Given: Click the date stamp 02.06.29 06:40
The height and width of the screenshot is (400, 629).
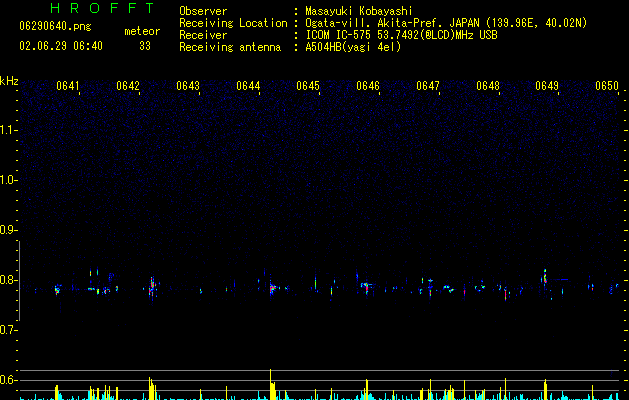Looking at the screenshot, I should pyautogui.click(x=61, y=46).
